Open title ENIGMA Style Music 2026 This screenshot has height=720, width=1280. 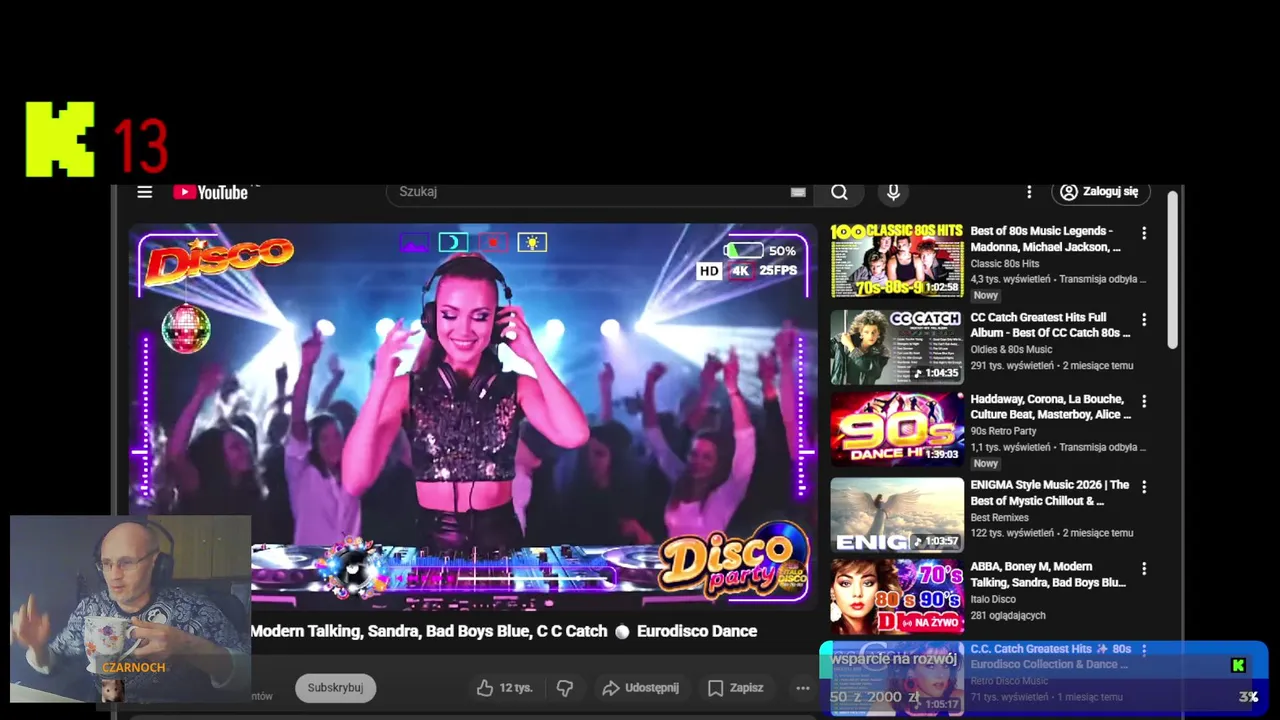coord(1050,493)
